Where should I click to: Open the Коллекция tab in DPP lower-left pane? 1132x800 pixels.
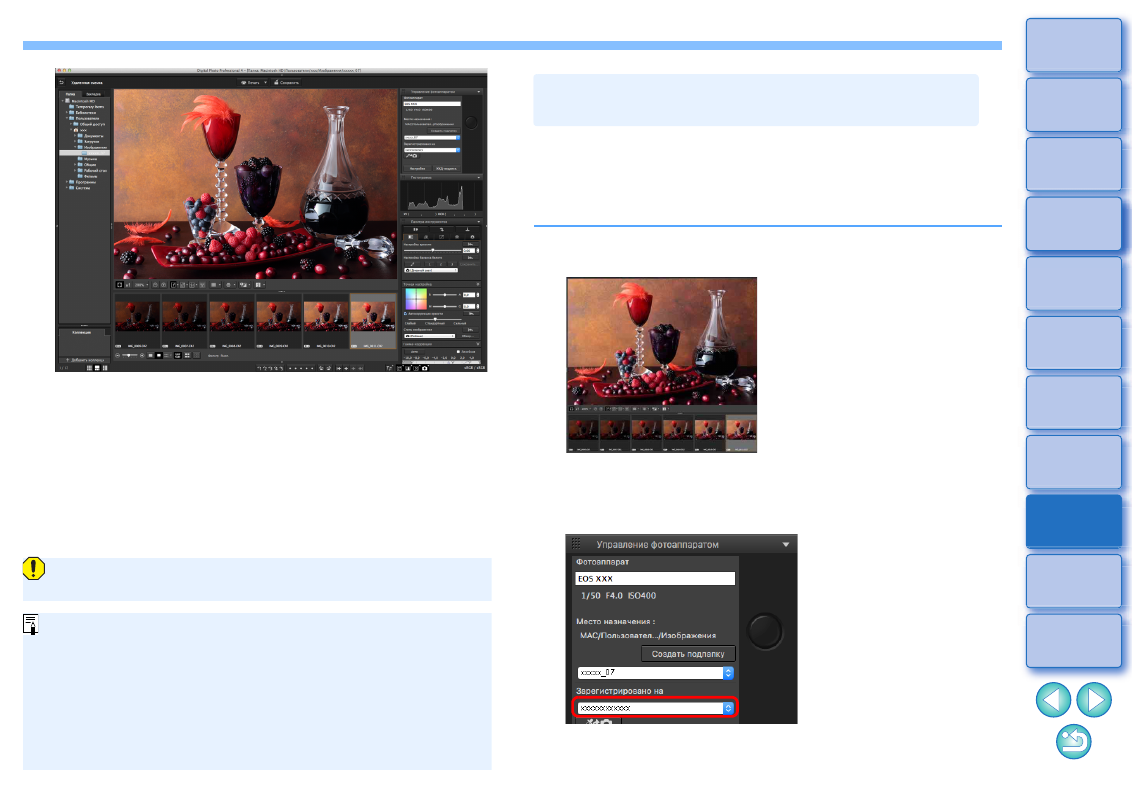tap(82, 332)
